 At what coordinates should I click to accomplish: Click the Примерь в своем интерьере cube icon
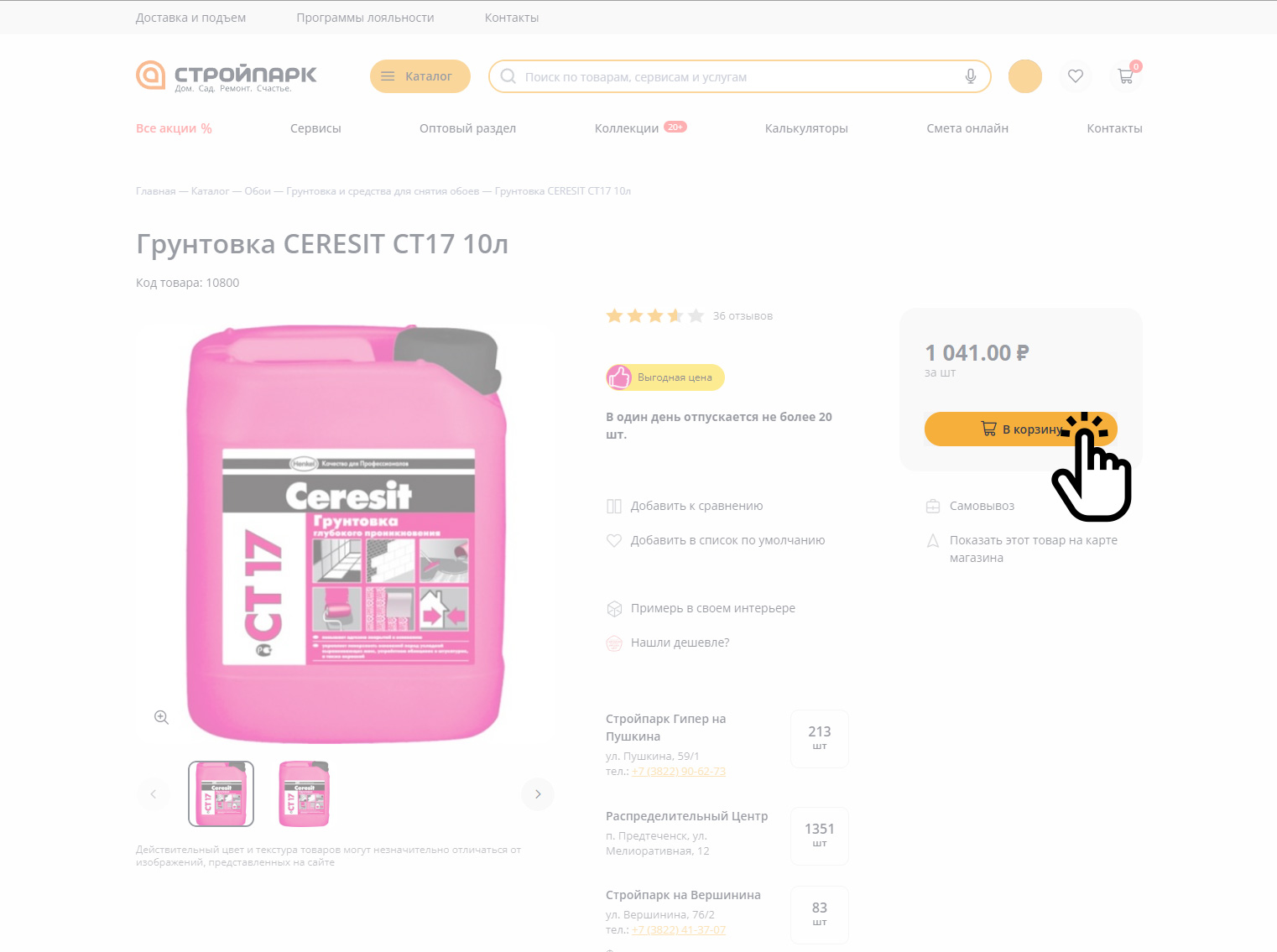point(614,609)
